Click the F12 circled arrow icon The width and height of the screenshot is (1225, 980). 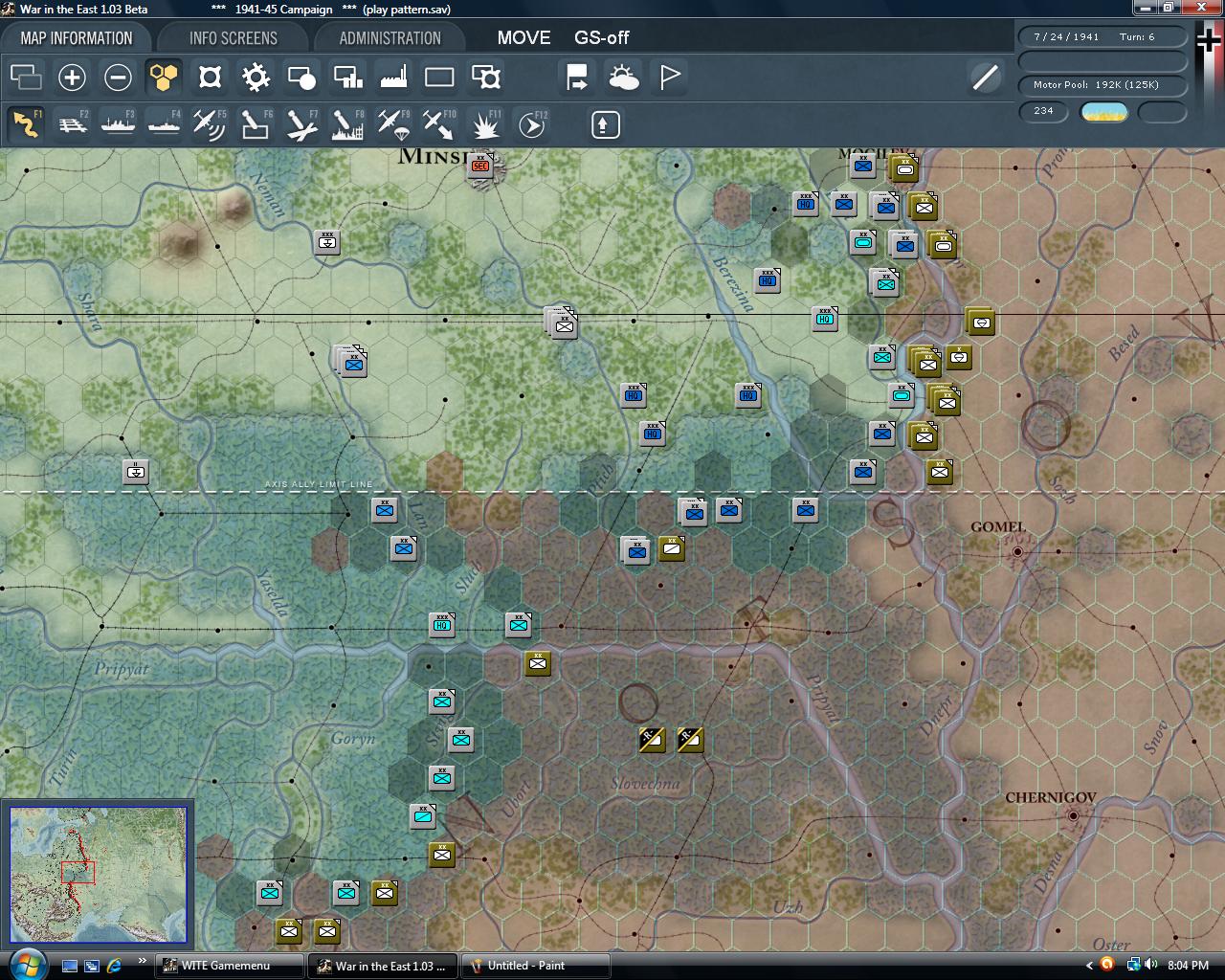point(531,125)
